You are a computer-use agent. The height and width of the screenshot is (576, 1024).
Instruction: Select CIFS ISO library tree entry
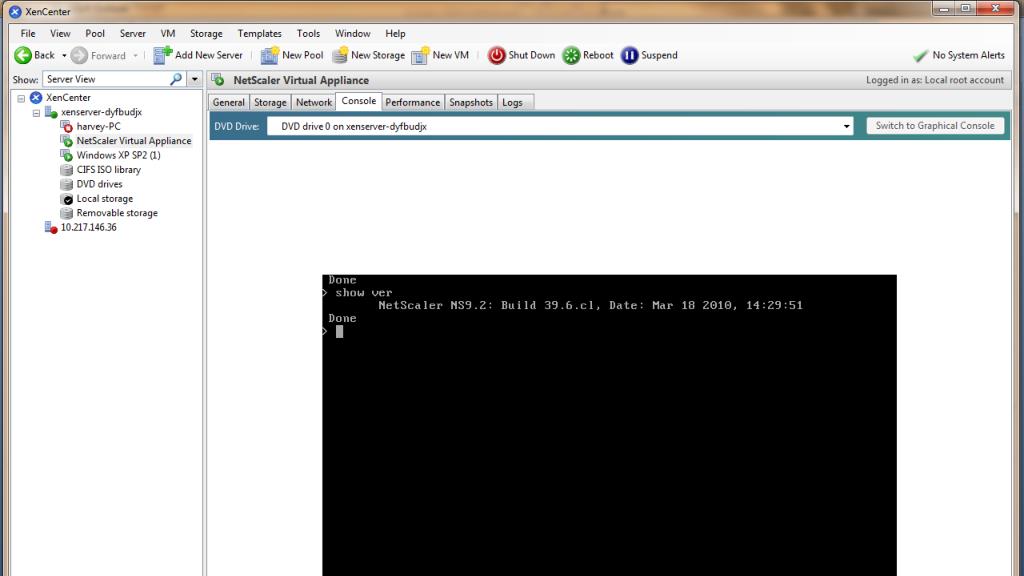pos(108,170)
